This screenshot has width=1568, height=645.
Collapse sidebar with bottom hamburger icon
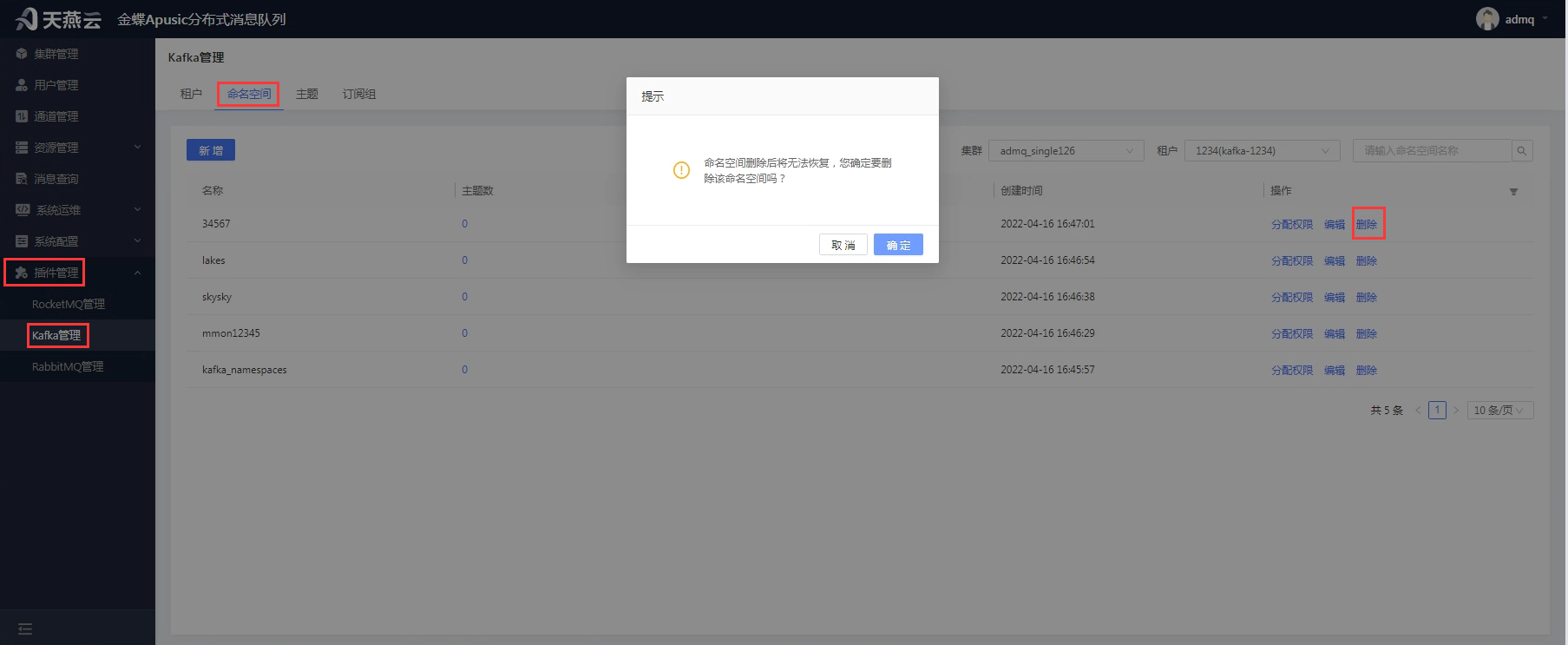pyautogui.click(x=25, y=629)
